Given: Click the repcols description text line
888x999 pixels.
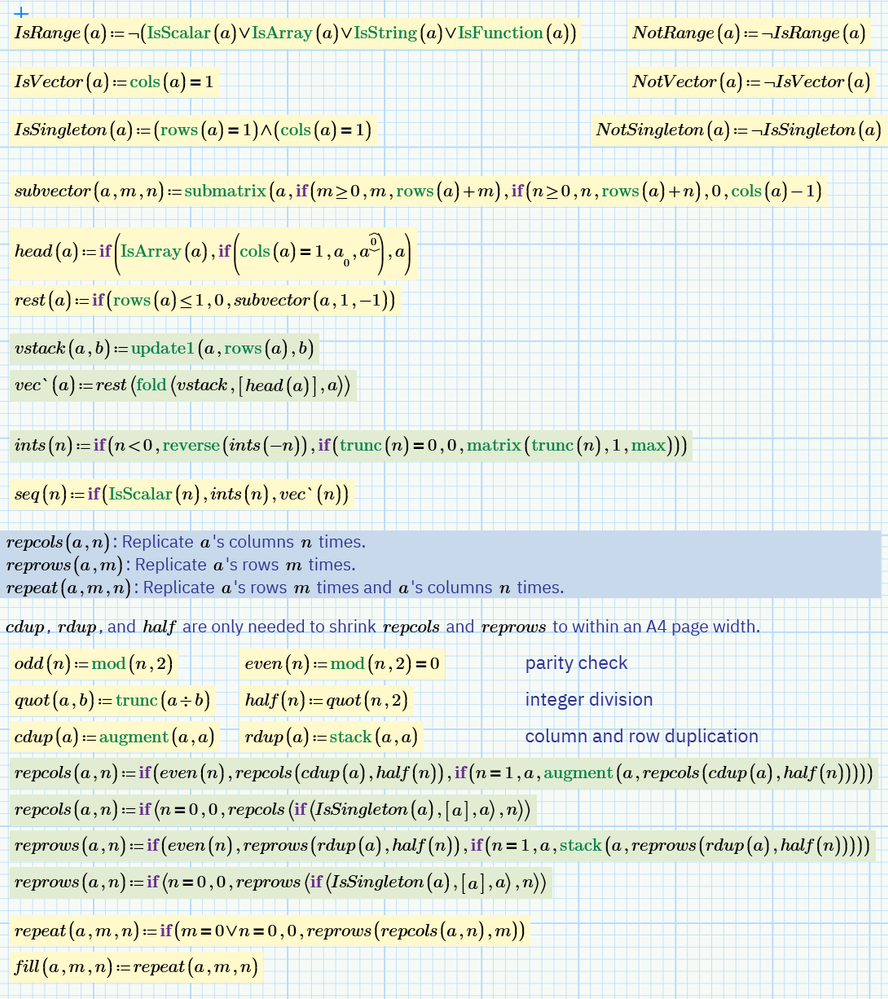Looking at the screenshot, I should click(x=186, y=542).
